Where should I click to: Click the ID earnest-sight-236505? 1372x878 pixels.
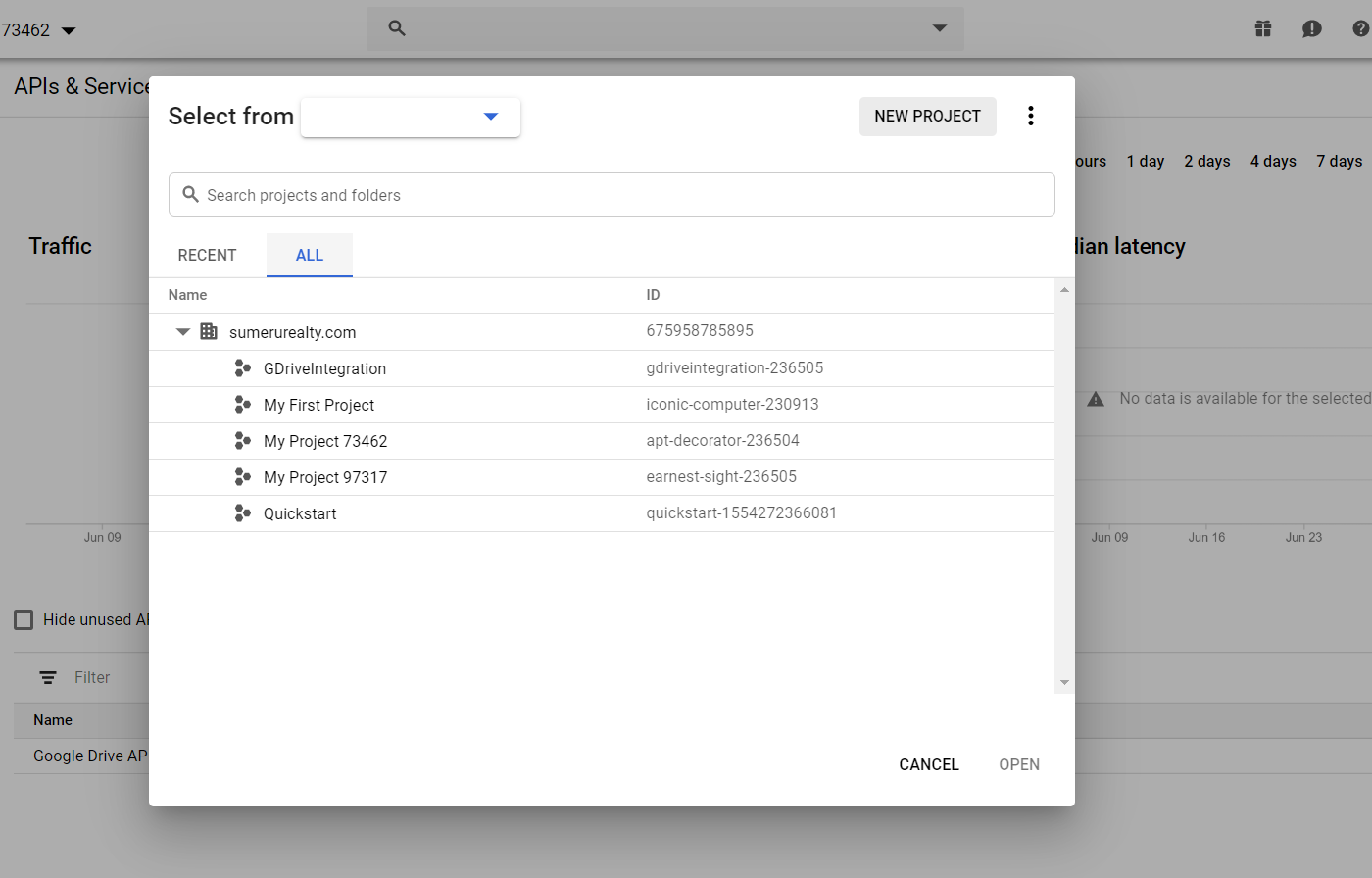pyautogui.click(x=721, y=476)
